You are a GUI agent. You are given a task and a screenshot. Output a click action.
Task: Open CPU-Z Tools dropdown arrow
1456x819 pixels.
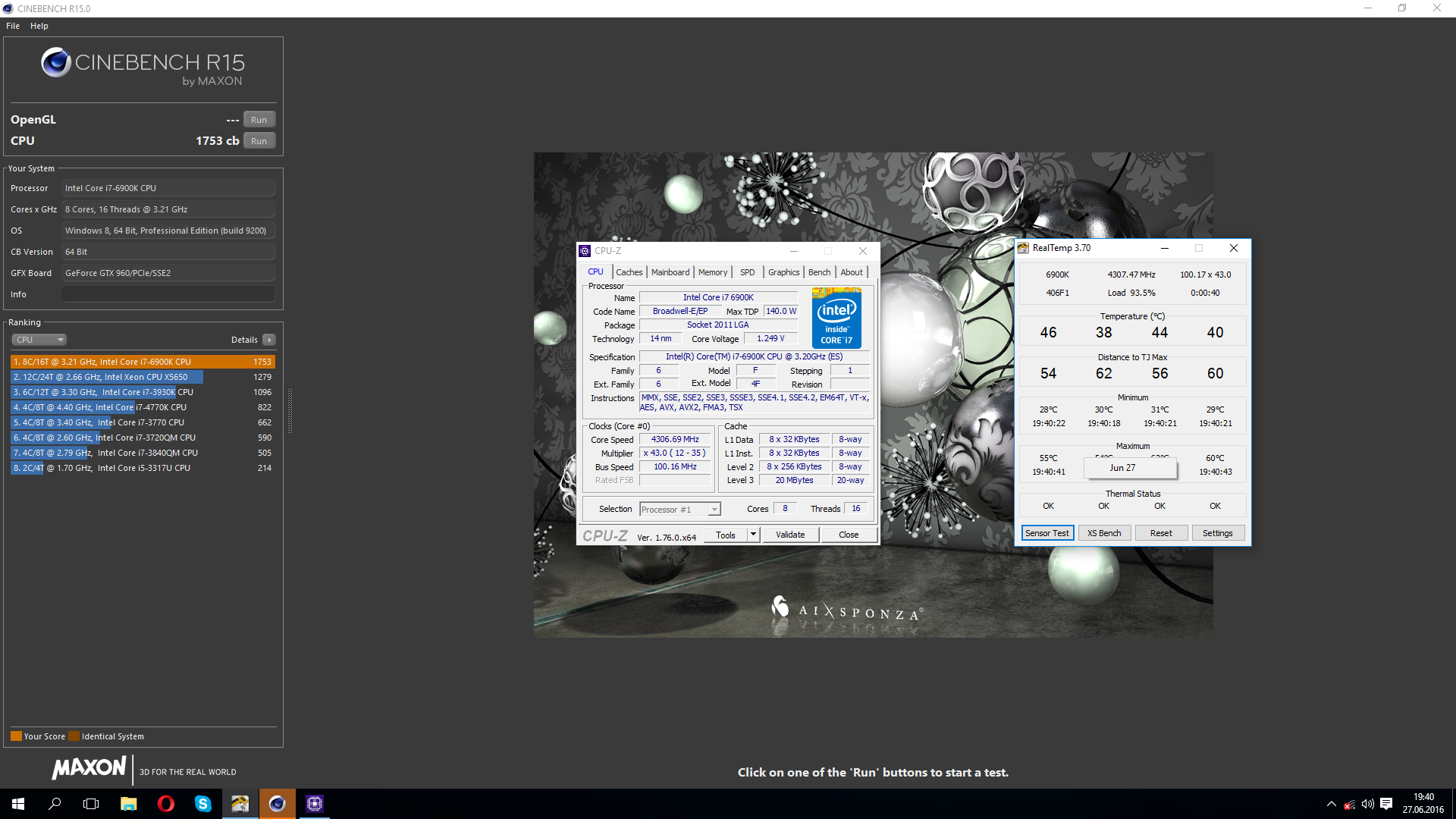coord(753,535)
